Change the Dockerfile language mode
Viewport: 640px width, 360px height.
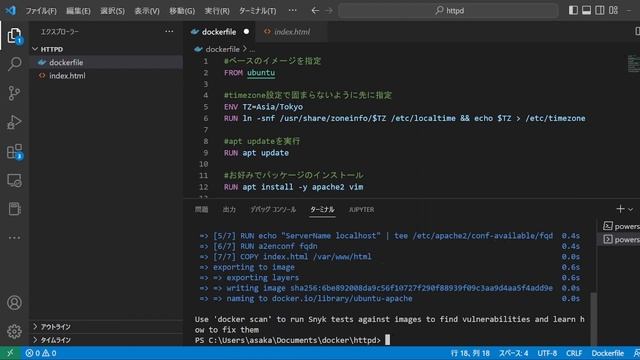(608, 353)
